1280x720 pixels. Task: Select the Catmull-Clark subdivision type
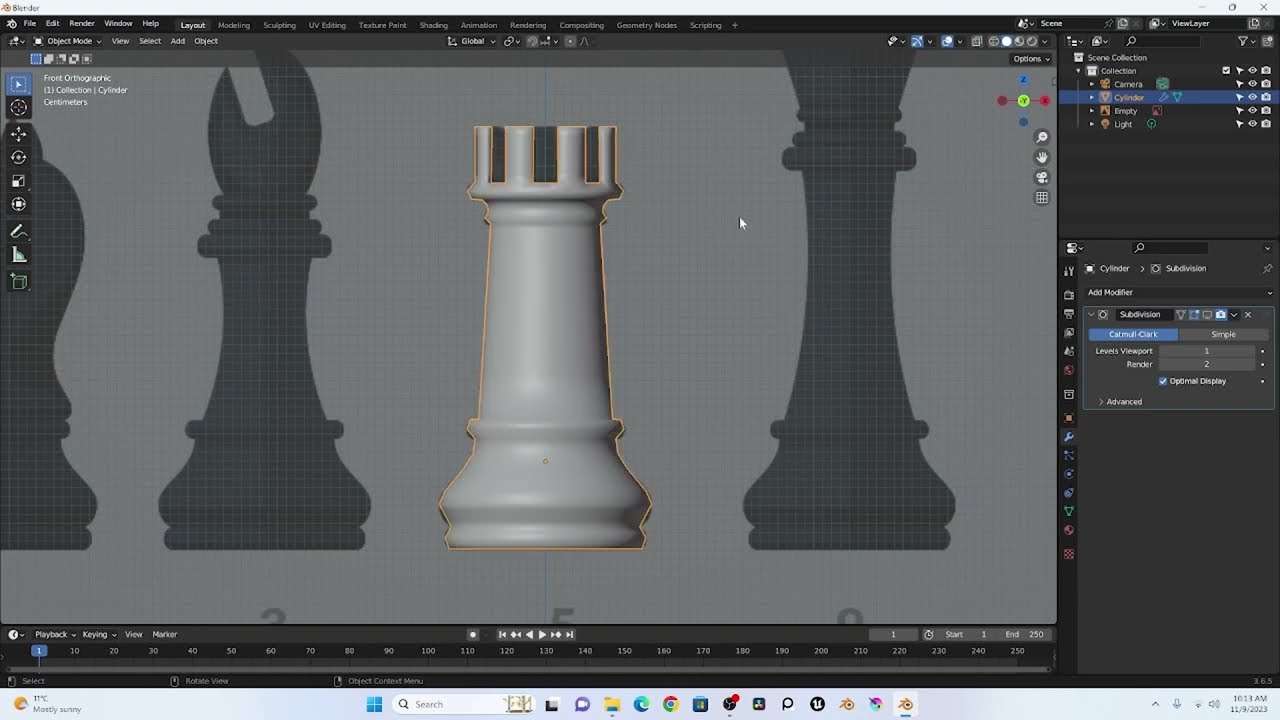tap(1133, 334)
